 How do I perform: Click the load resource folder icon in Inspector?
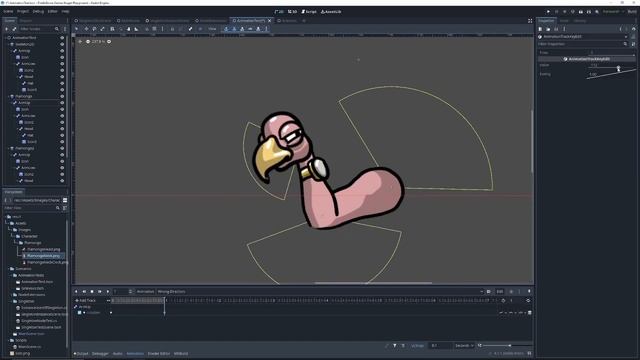click(x=548, y=29)
